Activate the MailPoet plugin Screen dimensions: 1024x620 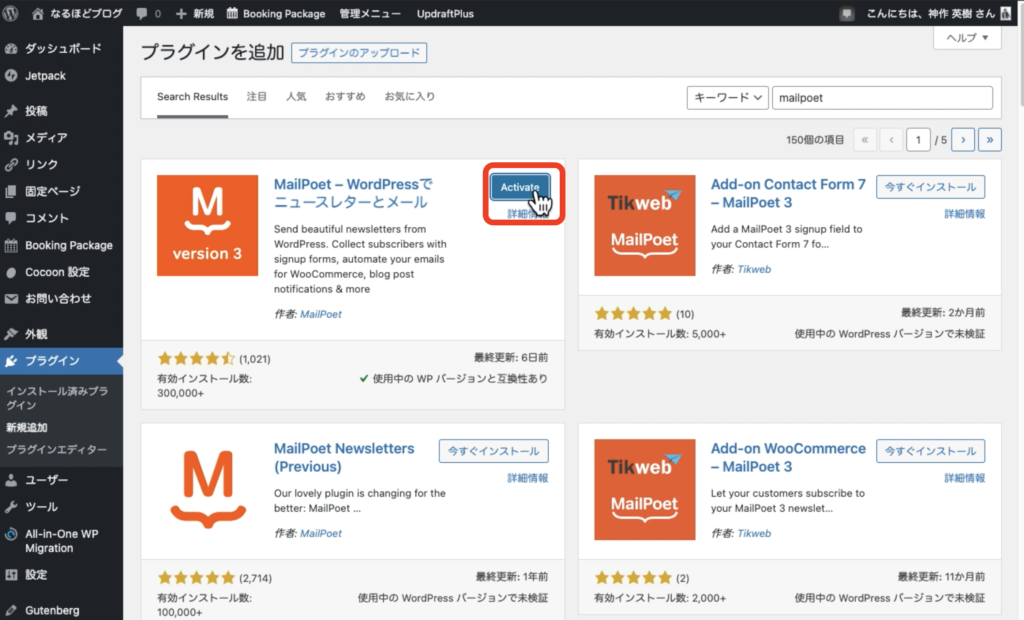(520, 188)
